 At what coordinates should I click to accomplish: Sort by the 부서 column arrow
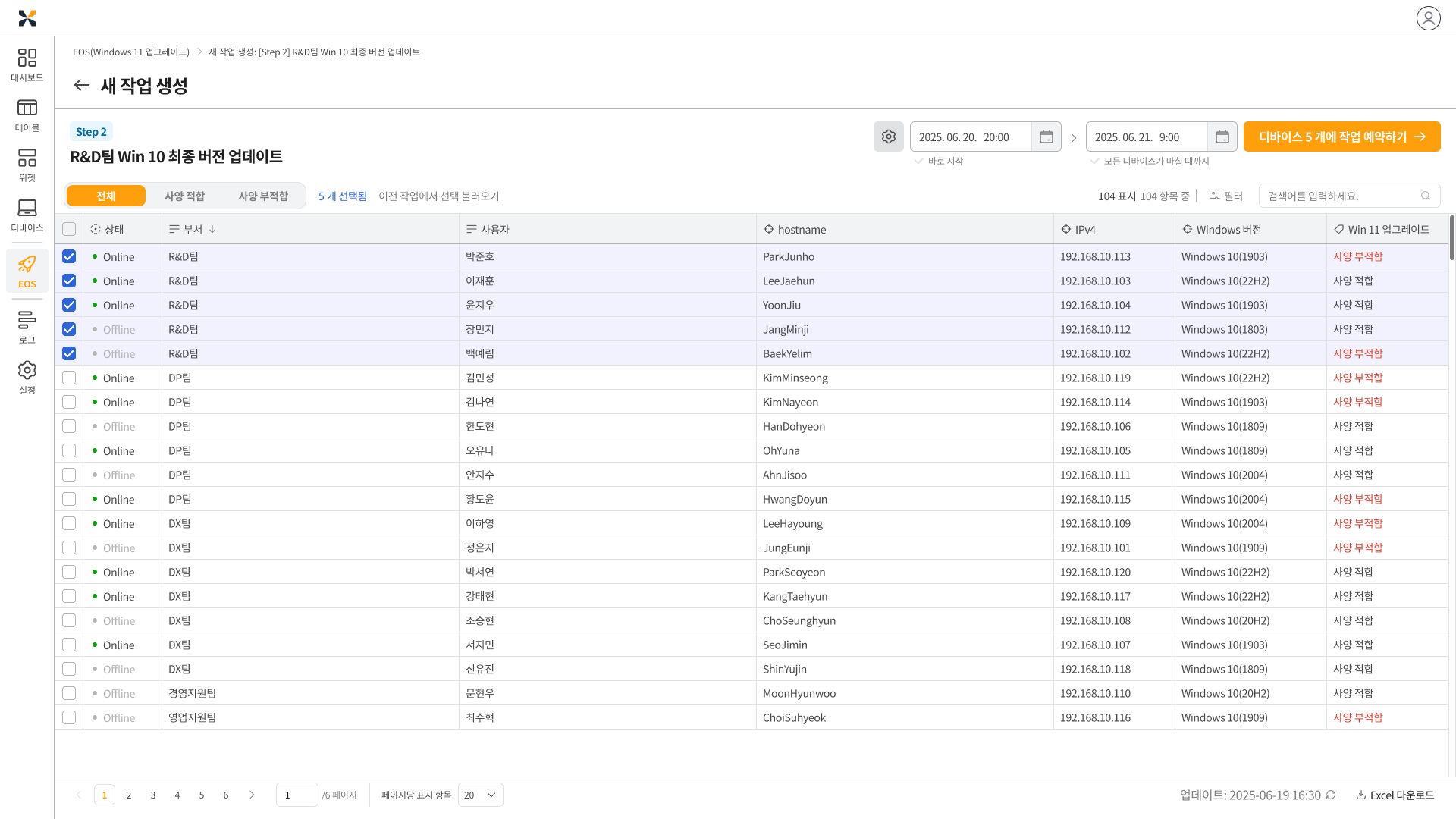coord(212,229)
